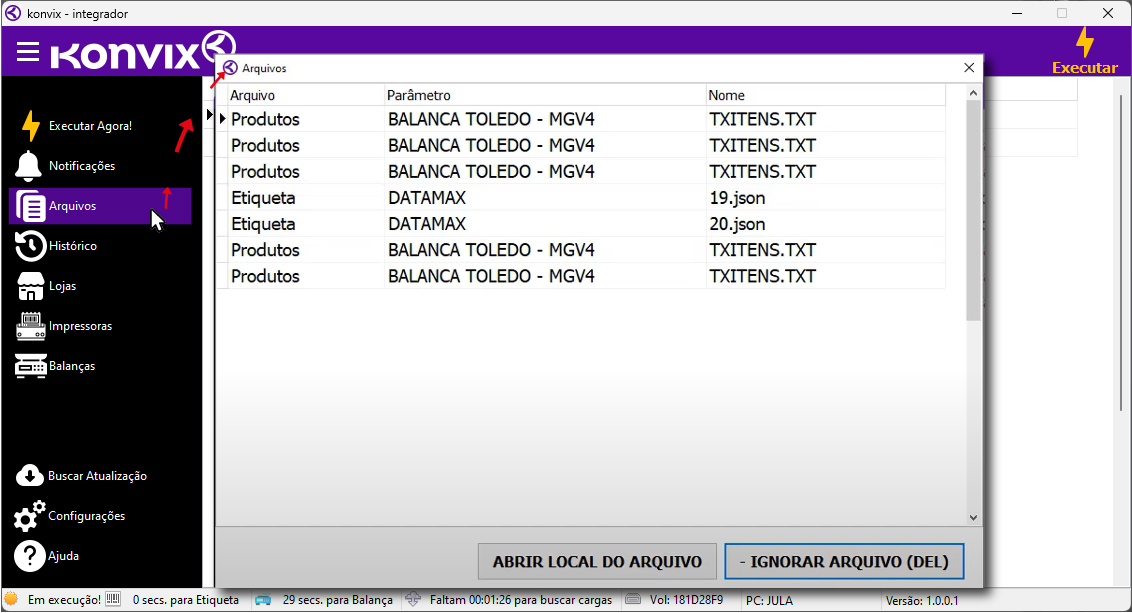1132x613 pixels.
Task: Open Histórico from the sidebar
Action: pyautogui.click(x=72, y=246)
